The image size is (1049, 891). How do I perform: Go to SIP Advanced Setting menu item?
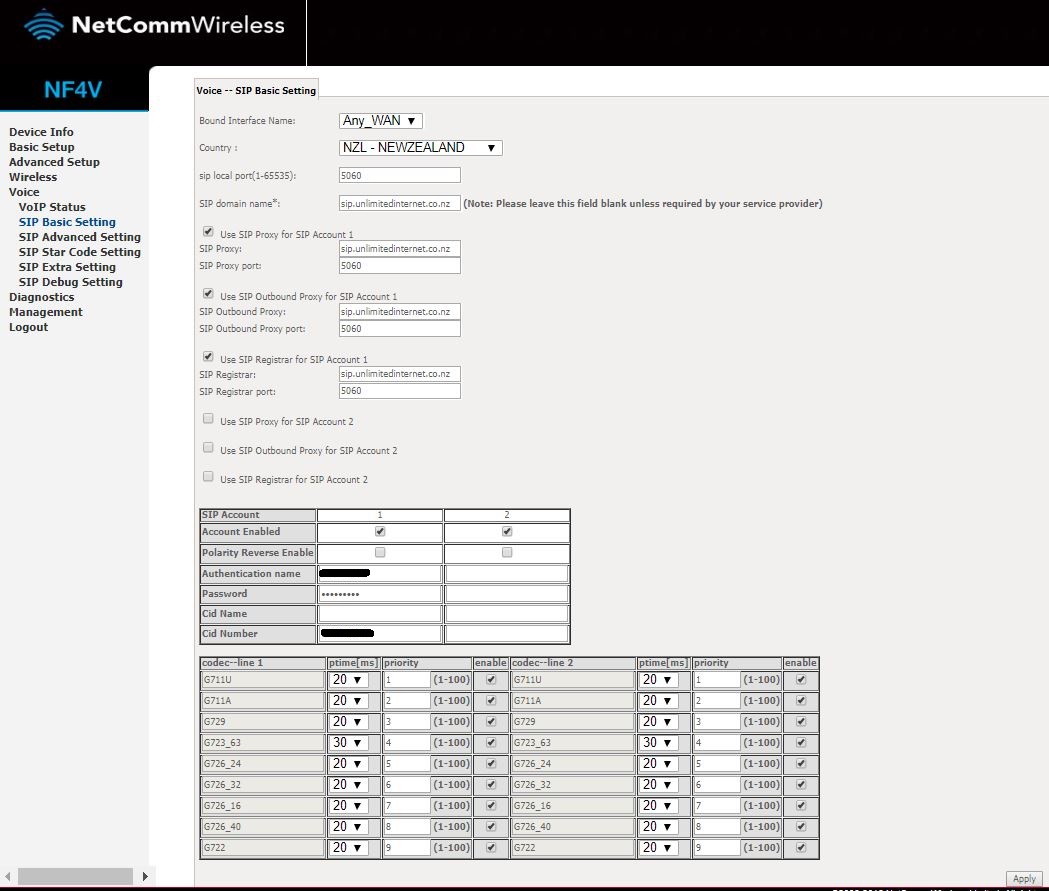click(79, 237)
